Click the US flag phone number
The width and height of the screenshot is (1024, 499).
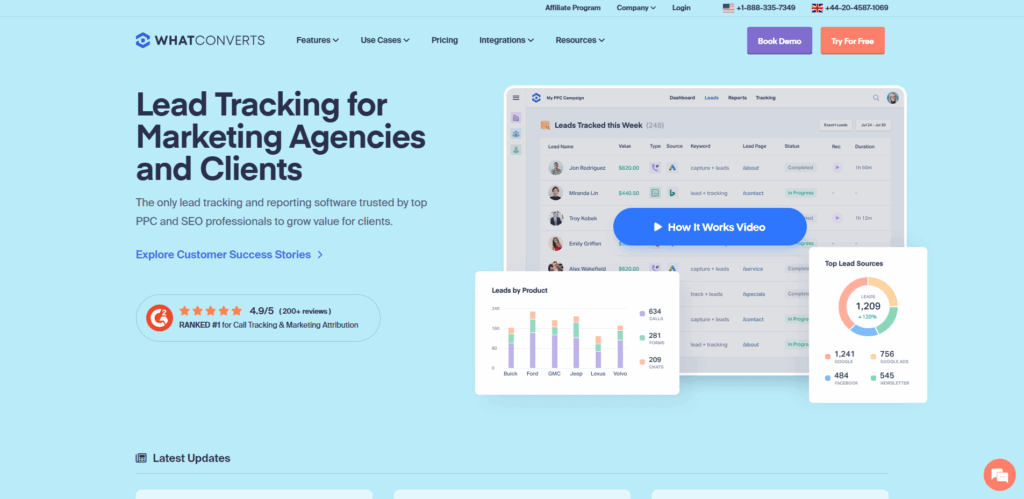pyautogui.click(x=758, y=8)
